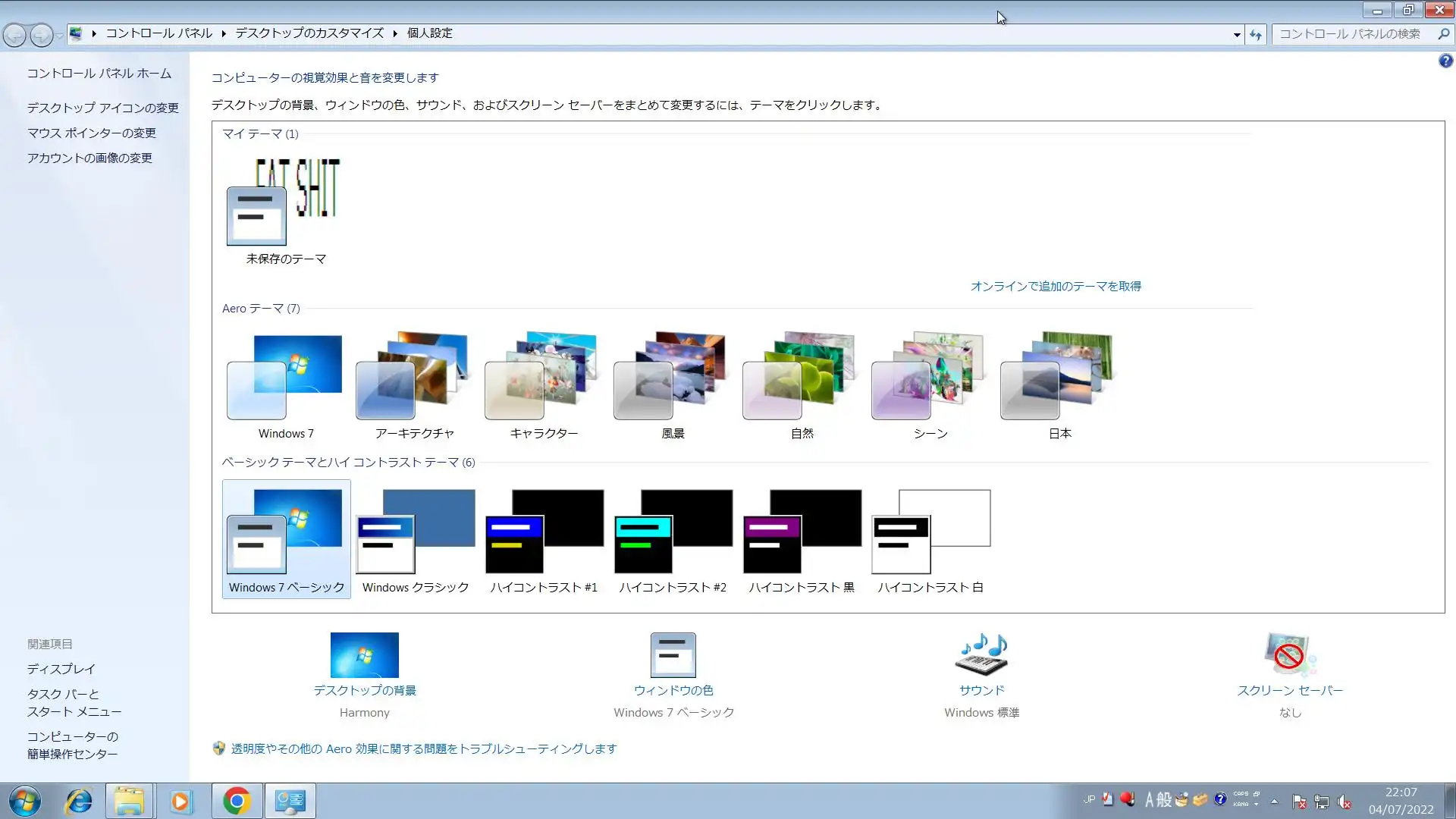Image resolution: width=1456 pixels, height=819 pixels.
Task: Expand the address bar history dropdown arrow
Action: click(x=1237, y=34)
